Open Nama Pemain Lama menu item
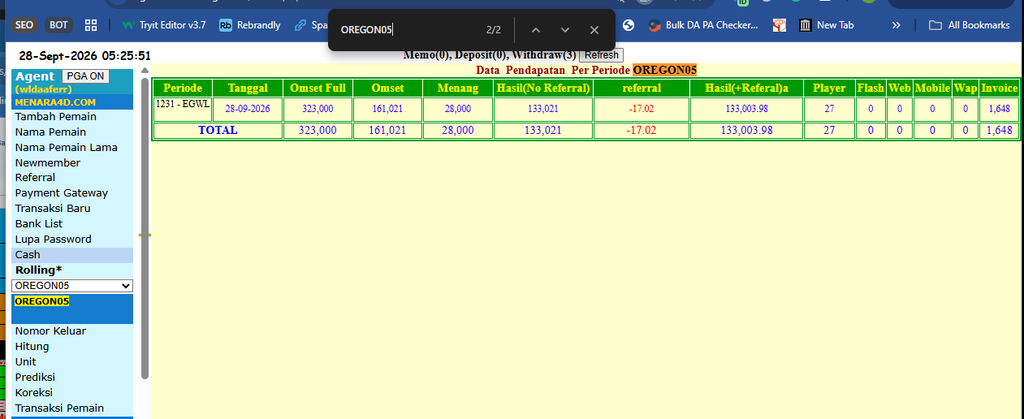 tap(66, 147)
